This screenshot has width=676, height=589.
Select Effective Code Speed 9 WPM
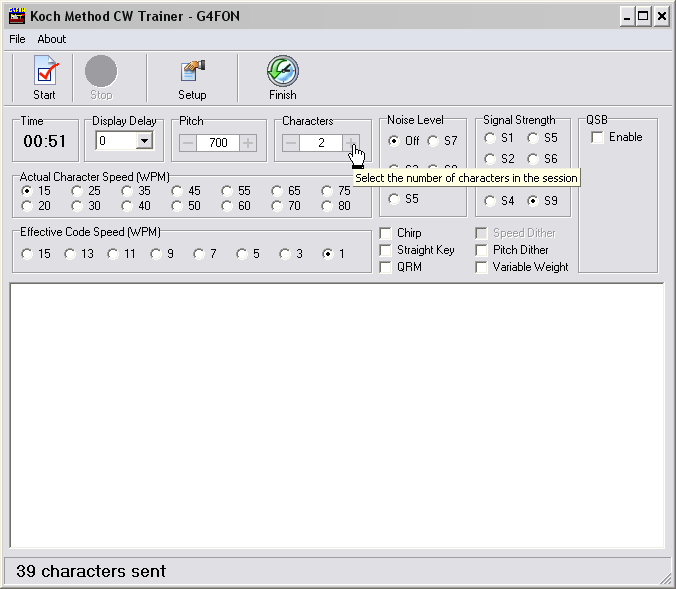[156, 254]
